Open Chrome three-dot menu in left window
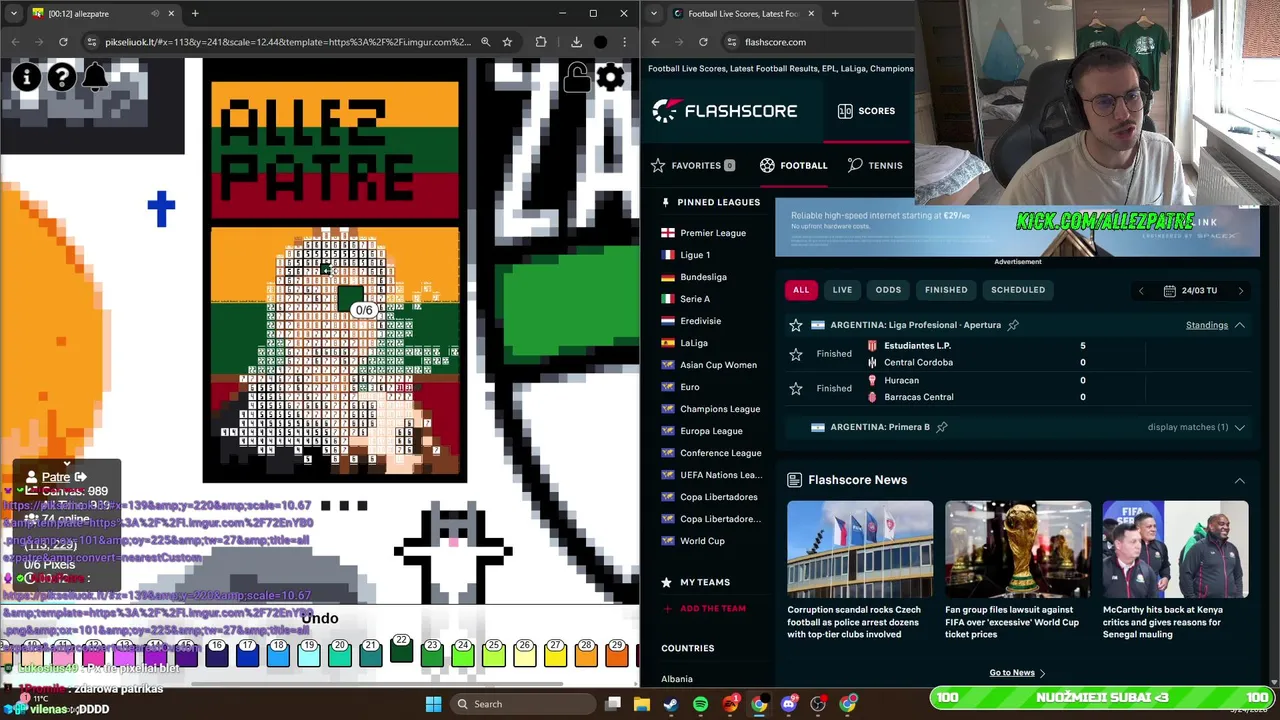The image size is (1280, 720). (624, 42)
